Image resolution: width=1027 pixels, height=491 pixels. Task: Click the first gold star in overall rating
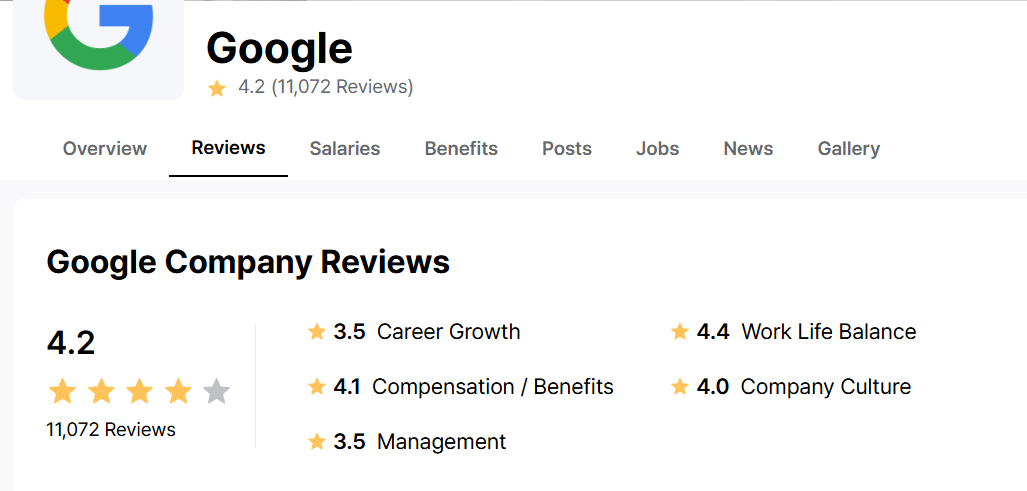[62, 391]
